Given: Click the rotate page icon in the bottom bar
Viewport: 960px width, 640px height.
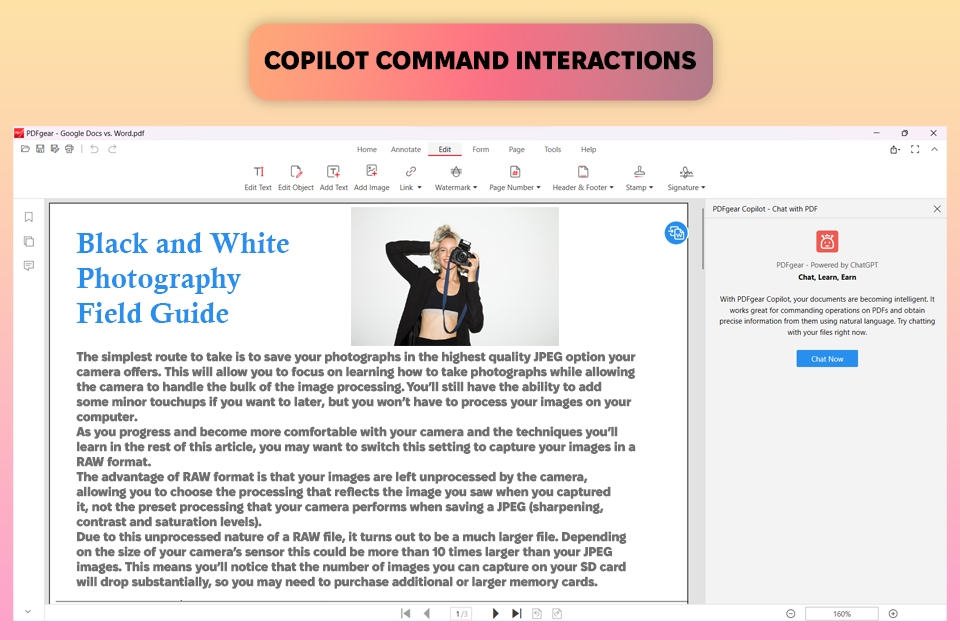Looking at the screenshot, I should click(x=537, y=613).
